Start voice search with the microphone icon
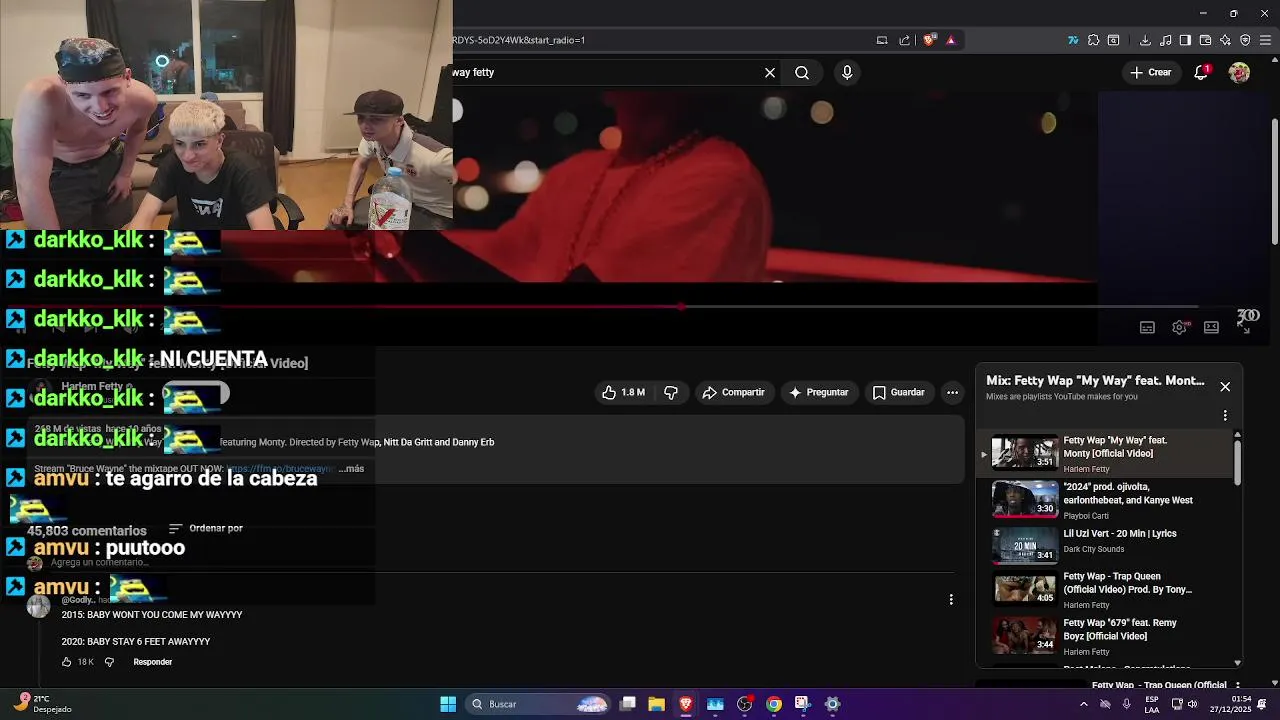Screen dimensions: 1280x720 pos(847,73)
